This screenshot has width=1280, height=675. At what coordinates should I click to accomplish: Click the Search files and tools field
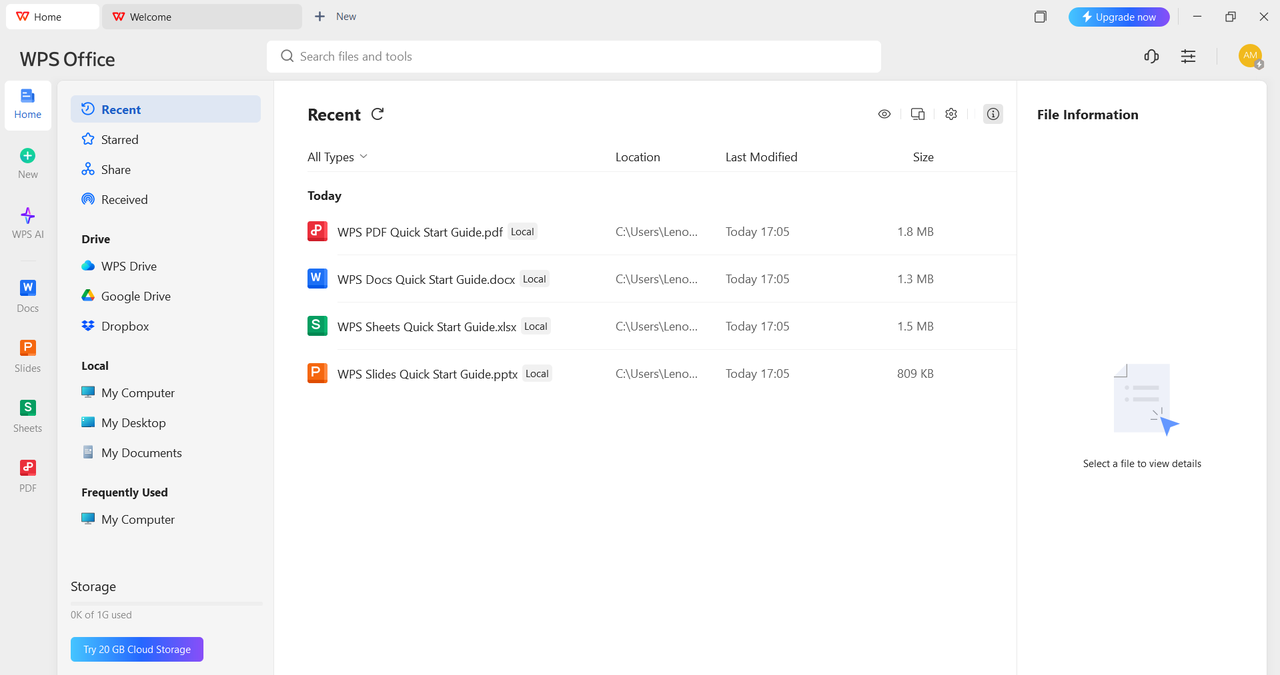tap(574, 57)
